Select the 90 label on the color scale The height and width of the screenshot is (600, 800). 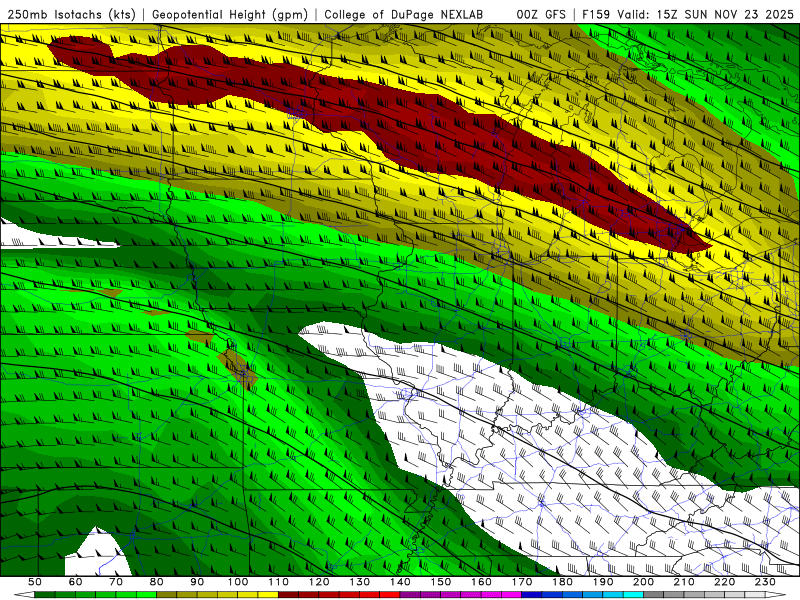coord(197,582)
